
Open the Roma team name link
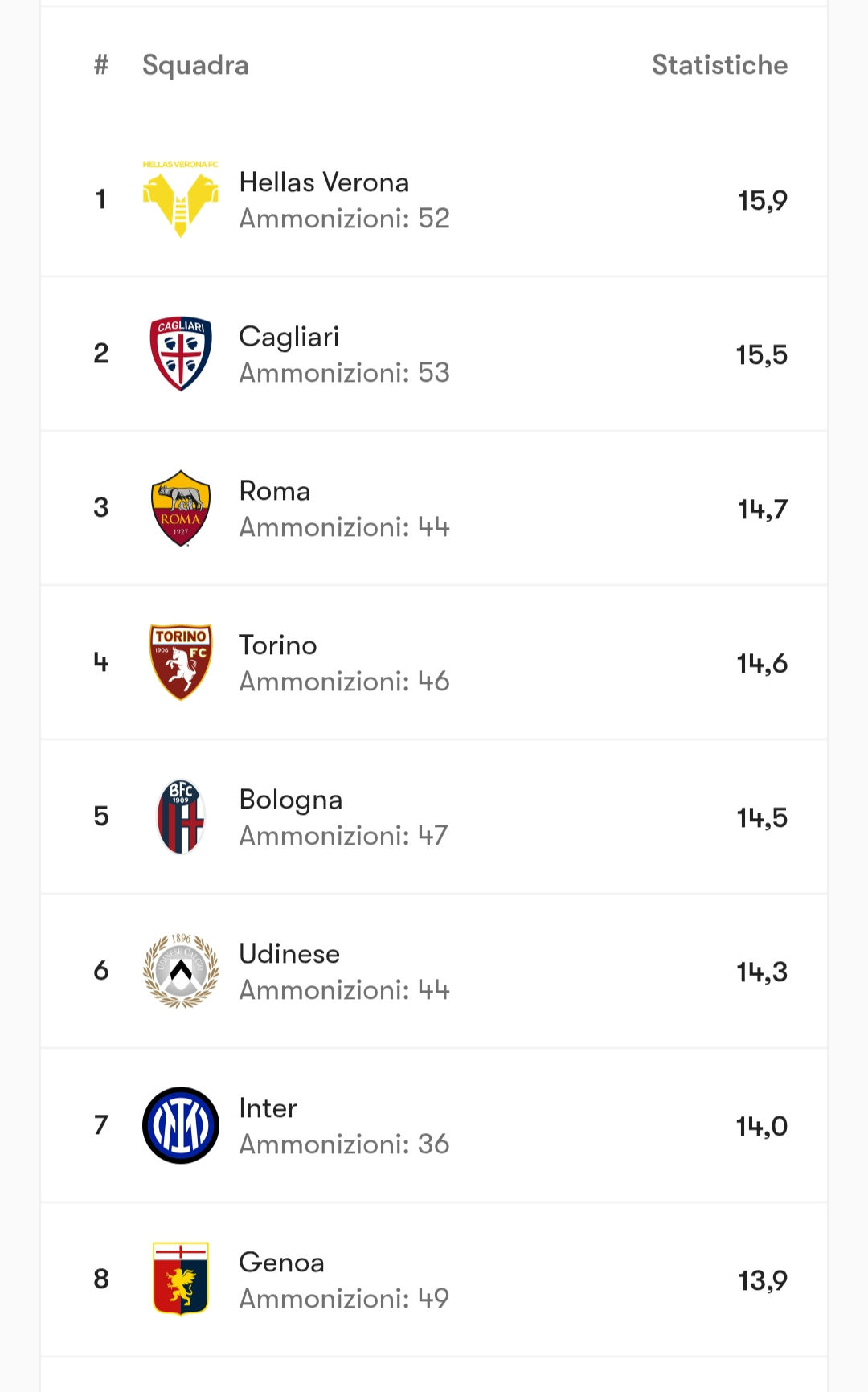(x=275, y=491)
